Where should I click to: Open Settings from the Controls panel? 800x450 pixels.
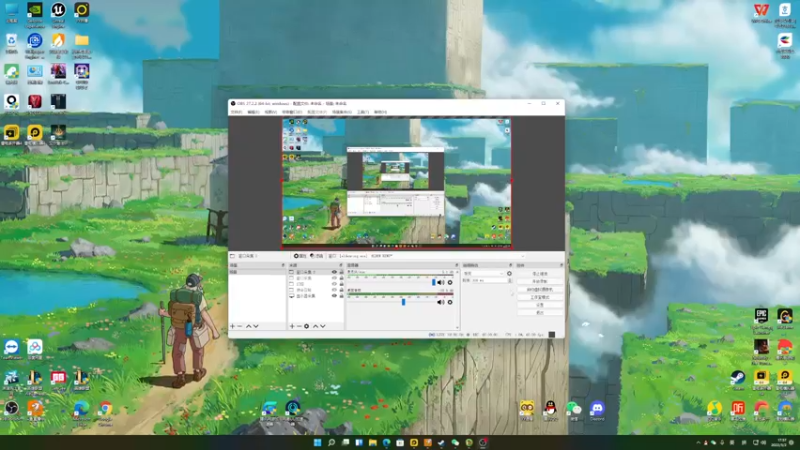coord(540,305)
